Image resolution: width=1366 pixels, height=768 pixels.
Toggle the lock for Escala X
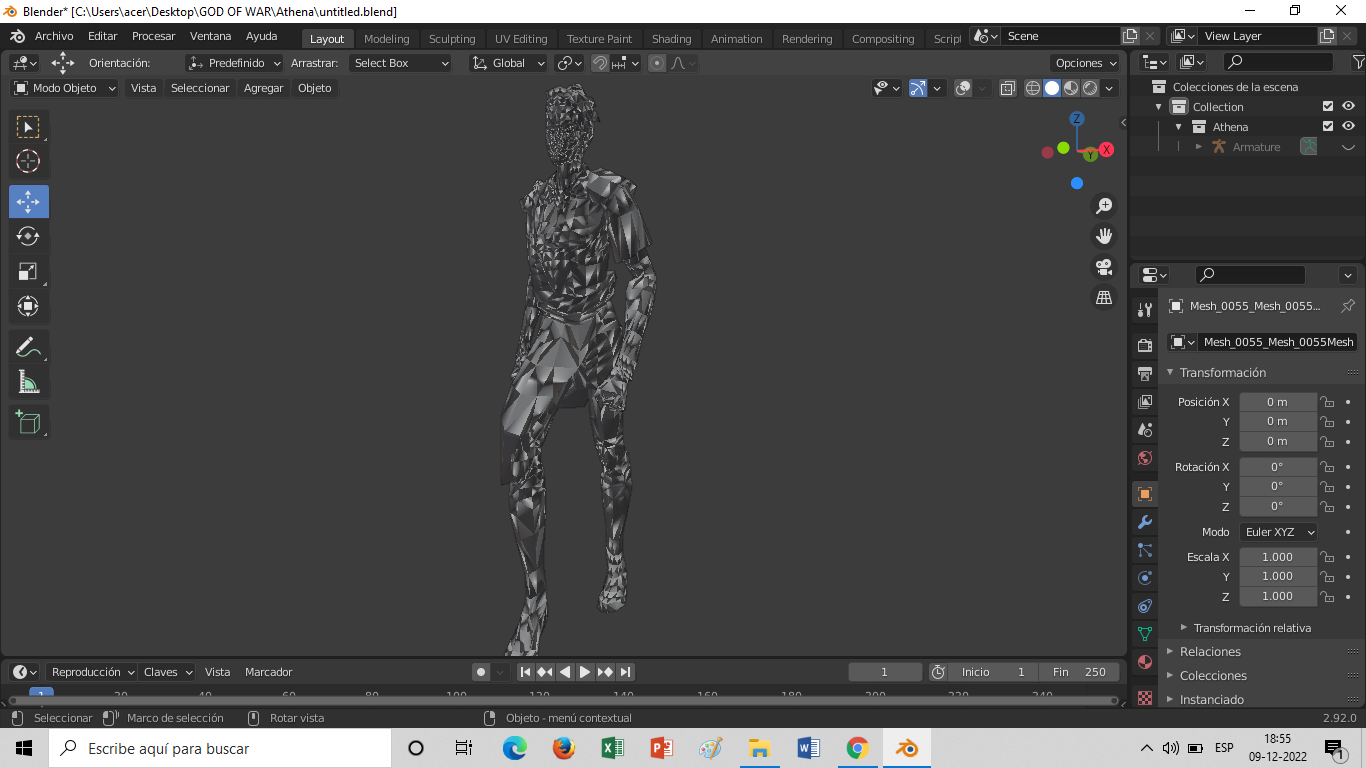tap(1327, 557)
